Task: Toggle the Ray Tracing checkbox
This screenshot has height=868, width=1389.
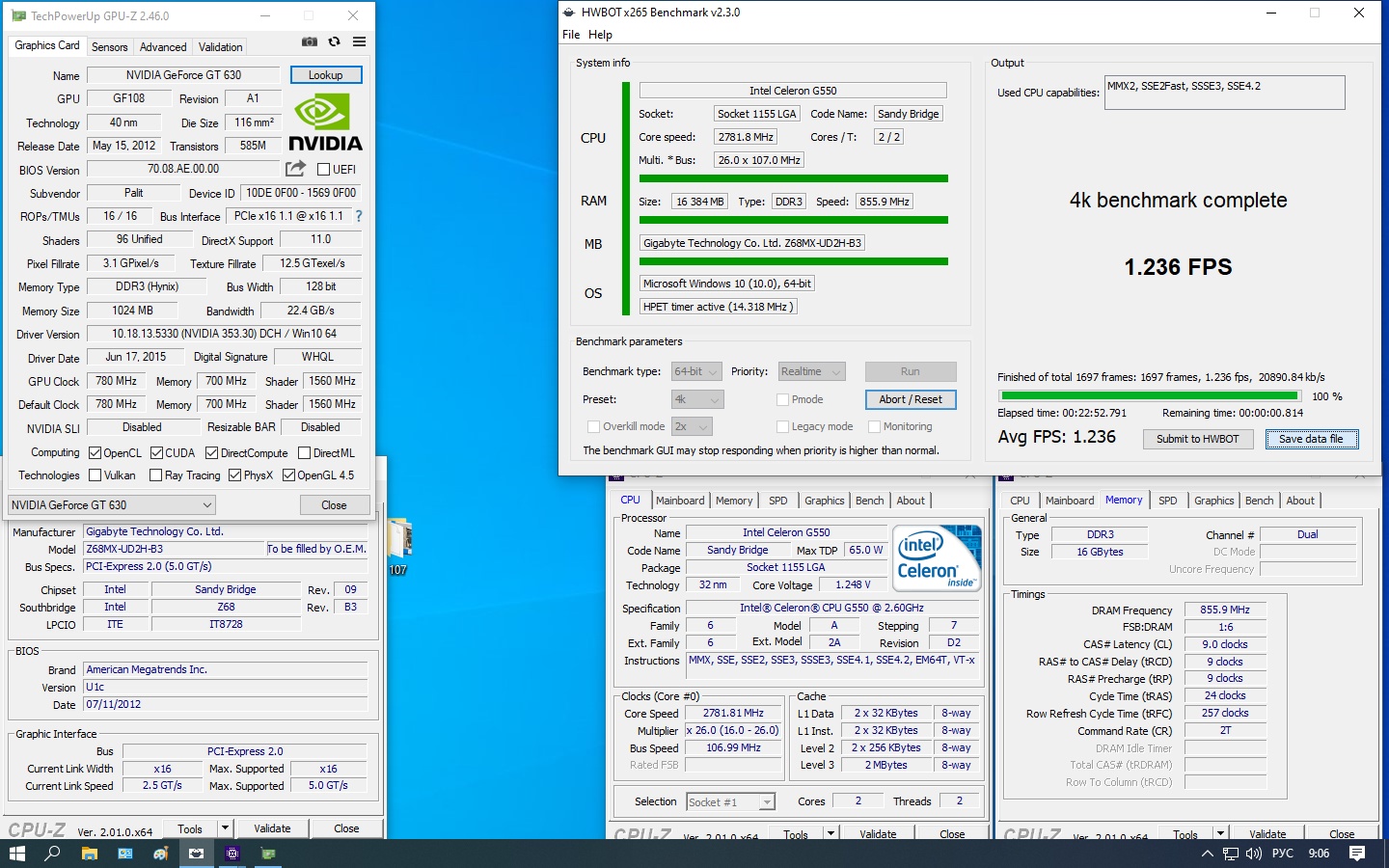Action: tap(155, 475)
